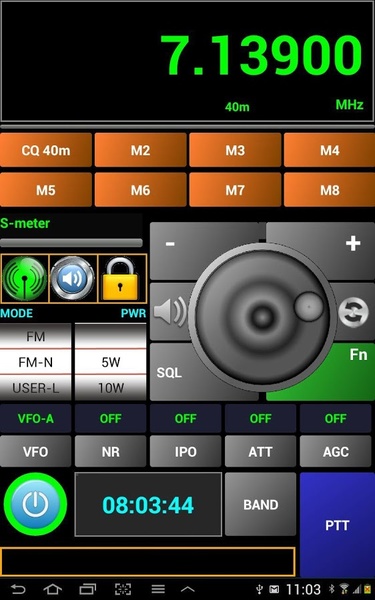
Task: Tap the grey speaker volume button
Action: 170,312
